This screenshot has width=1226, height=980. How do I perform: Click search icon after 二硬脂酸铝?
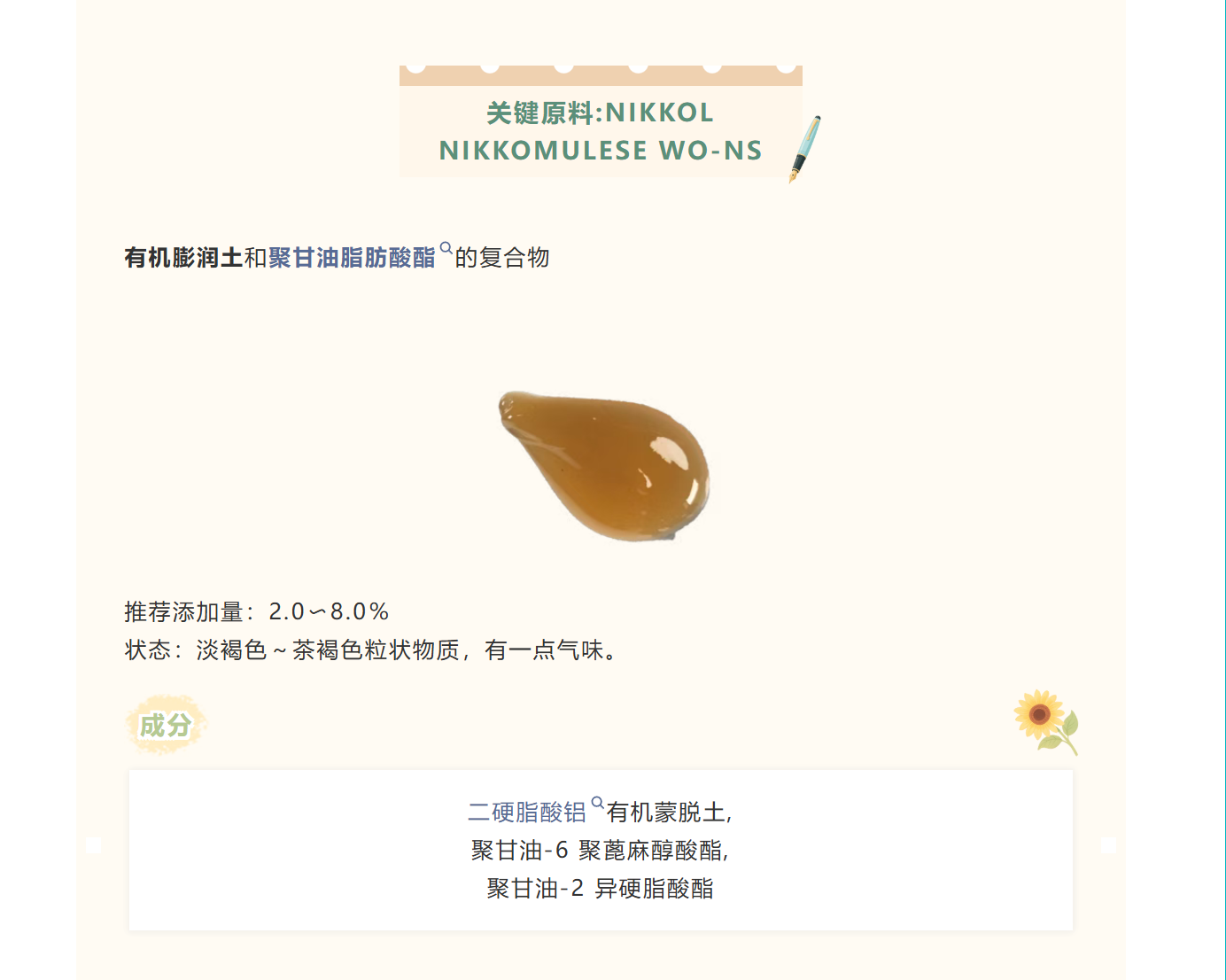click(598, 803)
